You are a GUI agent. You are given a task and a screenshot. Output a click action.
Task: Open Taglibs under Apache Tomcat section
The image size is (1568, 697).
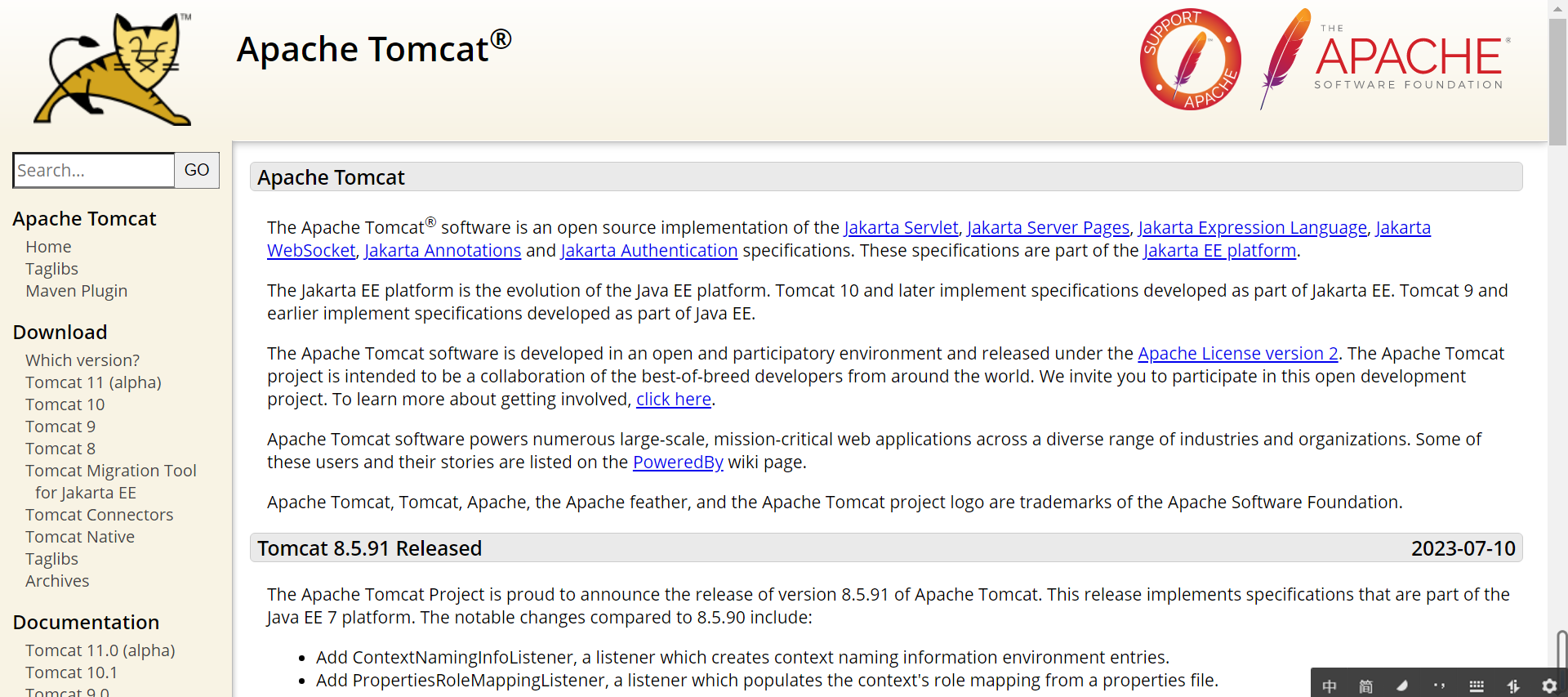click(51, 269)
